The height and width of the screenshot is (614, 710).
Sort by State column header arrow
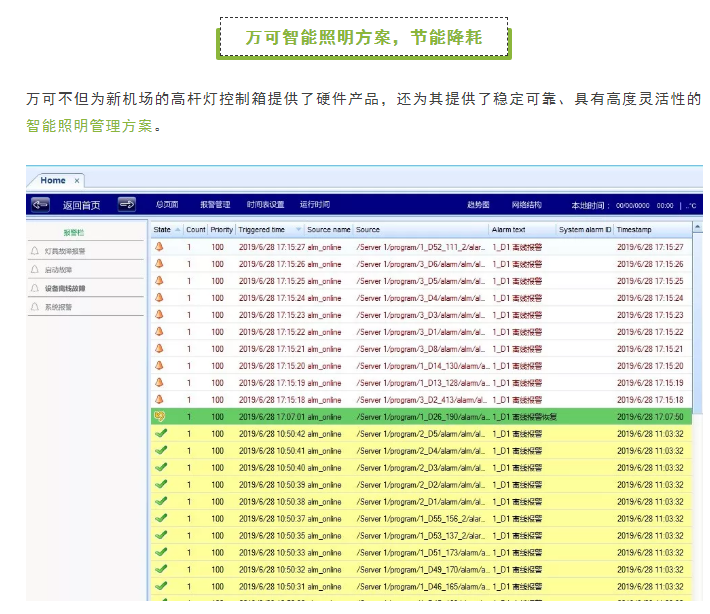tap(178, 230)
